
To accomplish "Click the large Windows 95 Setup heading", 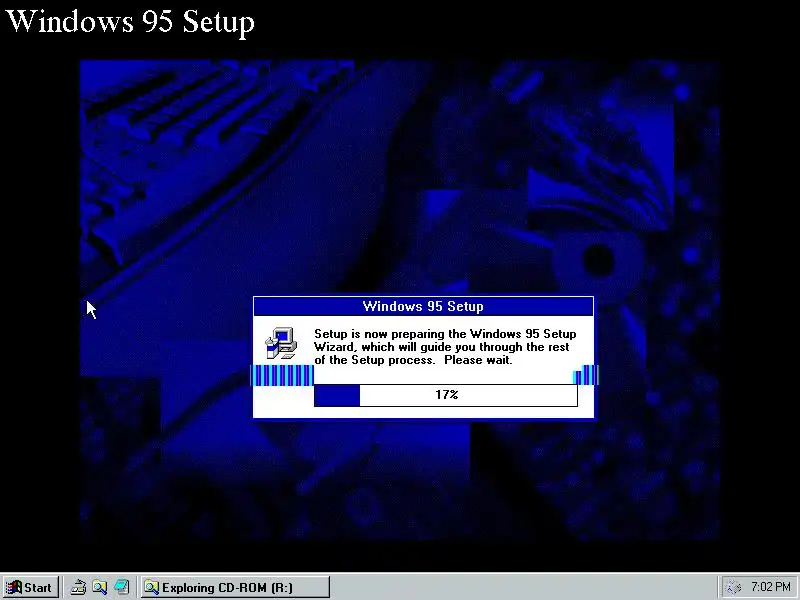I will pyautogui.click(x=130, y=21).
